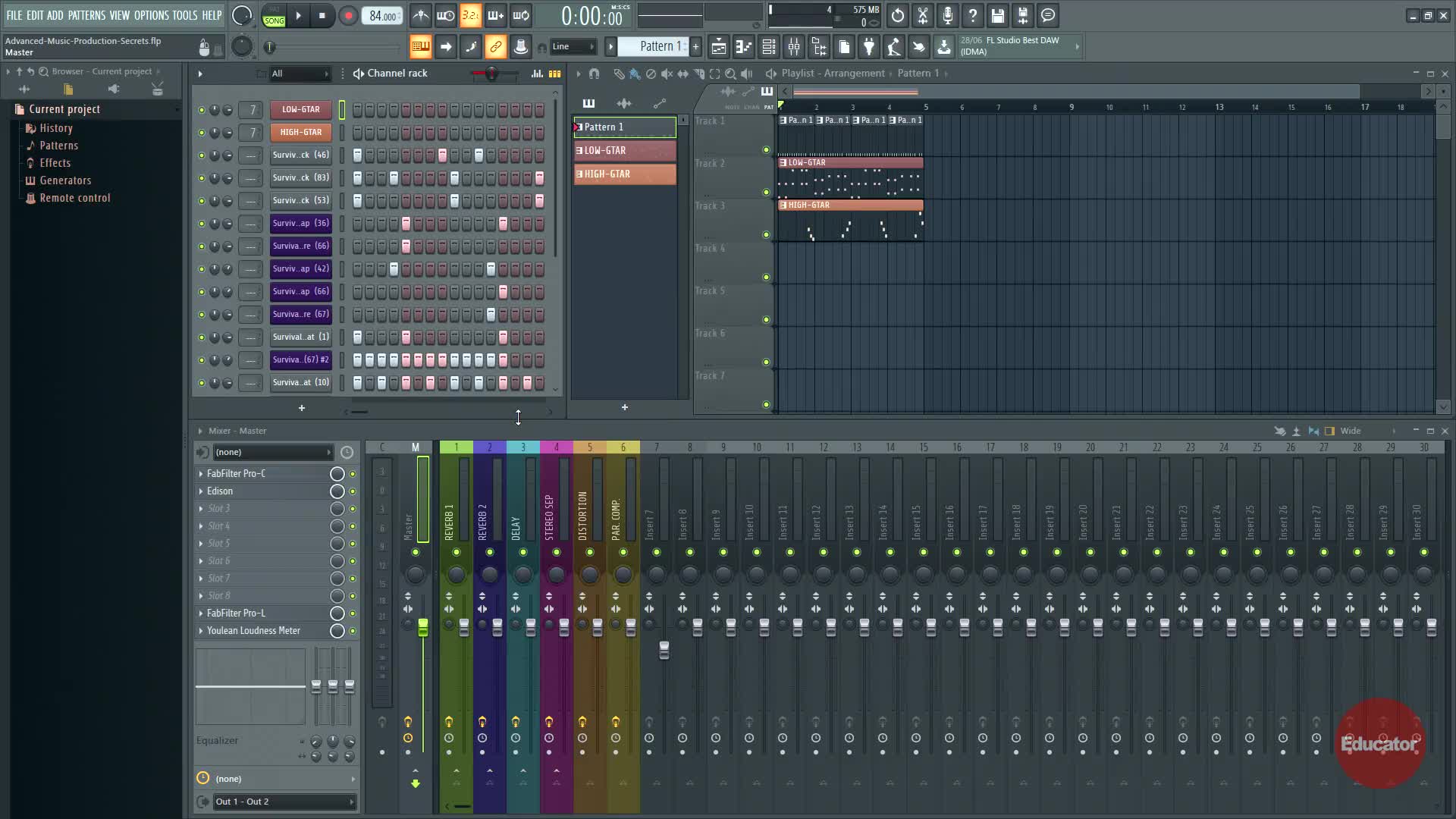Select the Generators item in browser

pyautogui.click(x=65, y=180)
